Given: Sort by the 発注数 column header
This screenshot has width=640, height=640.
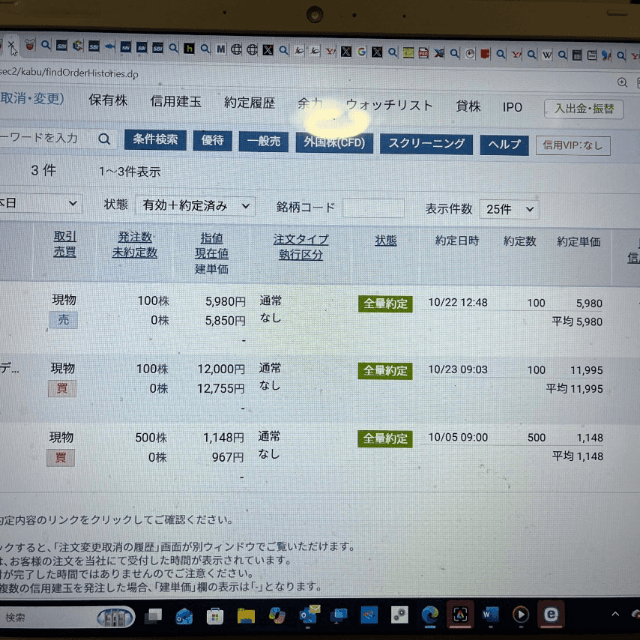Looking at the screenshot, I should (135, 237).
